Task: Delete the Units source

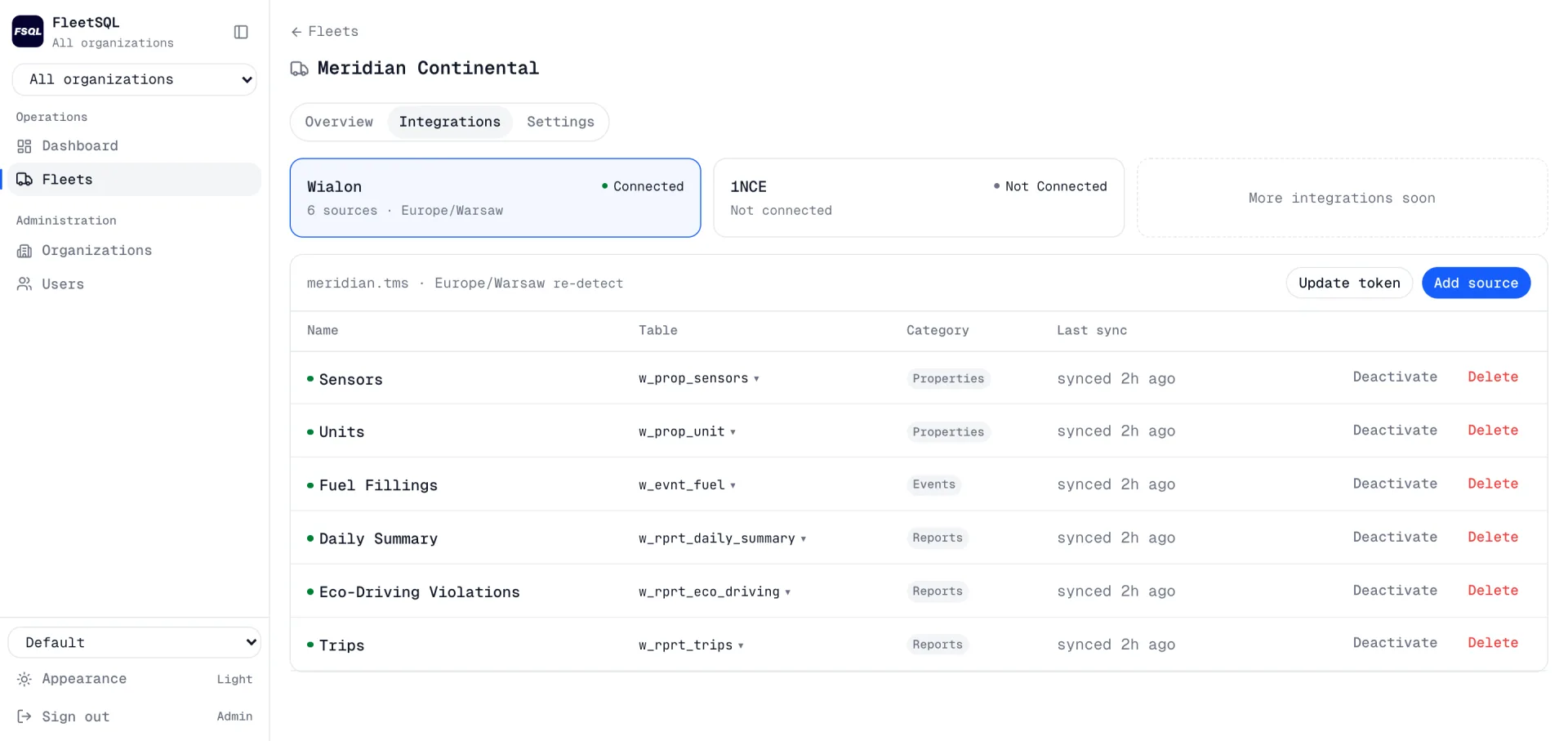Action: [x=1493, y=431]
